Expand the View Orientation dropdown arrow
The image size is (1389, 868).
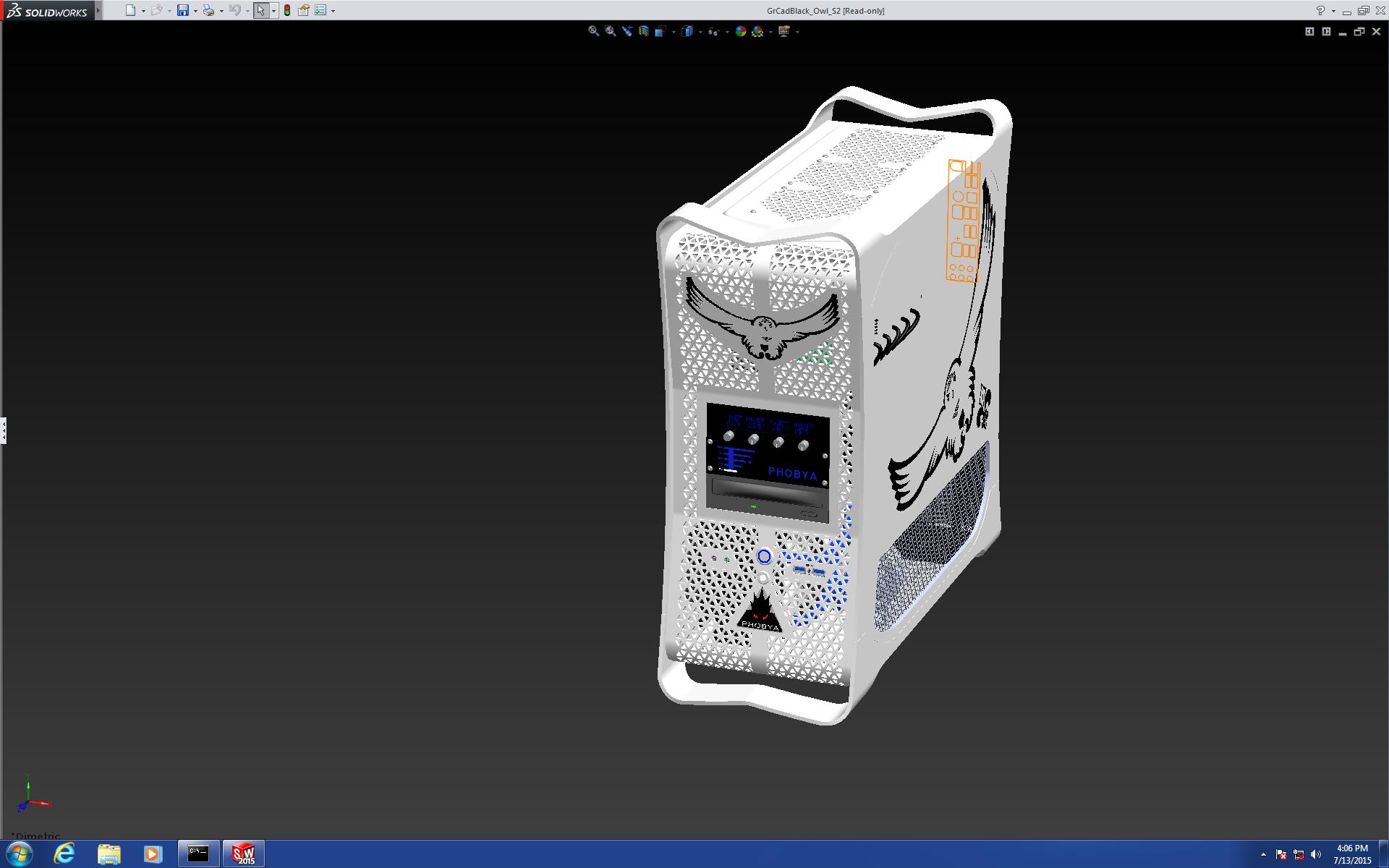tap(674, 32)
